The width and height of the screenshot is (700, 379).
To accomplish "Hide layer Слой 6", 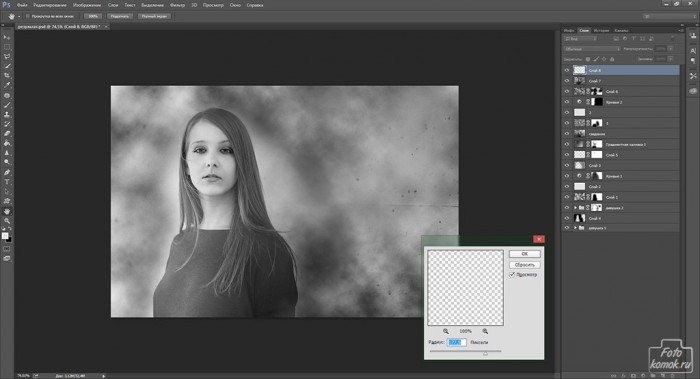I will coord(567,91).
